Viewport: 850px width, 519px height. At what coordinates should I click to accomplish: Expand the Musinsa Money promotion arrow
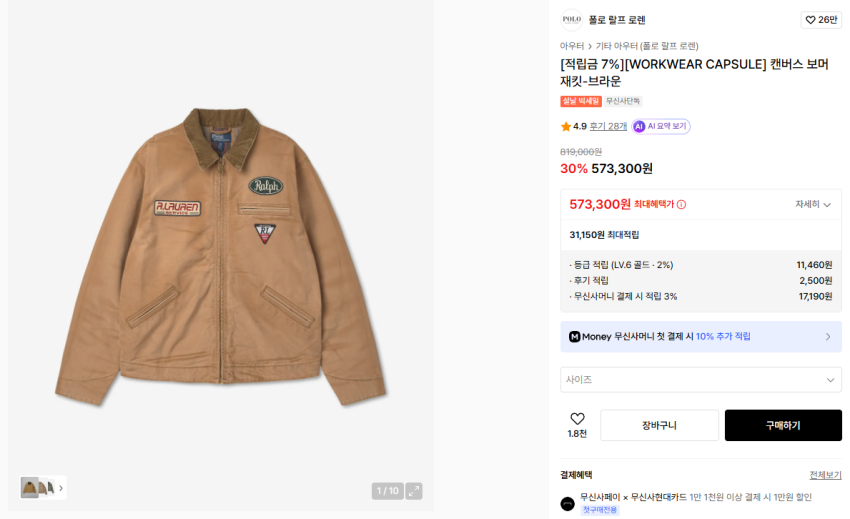pos(827,337)
